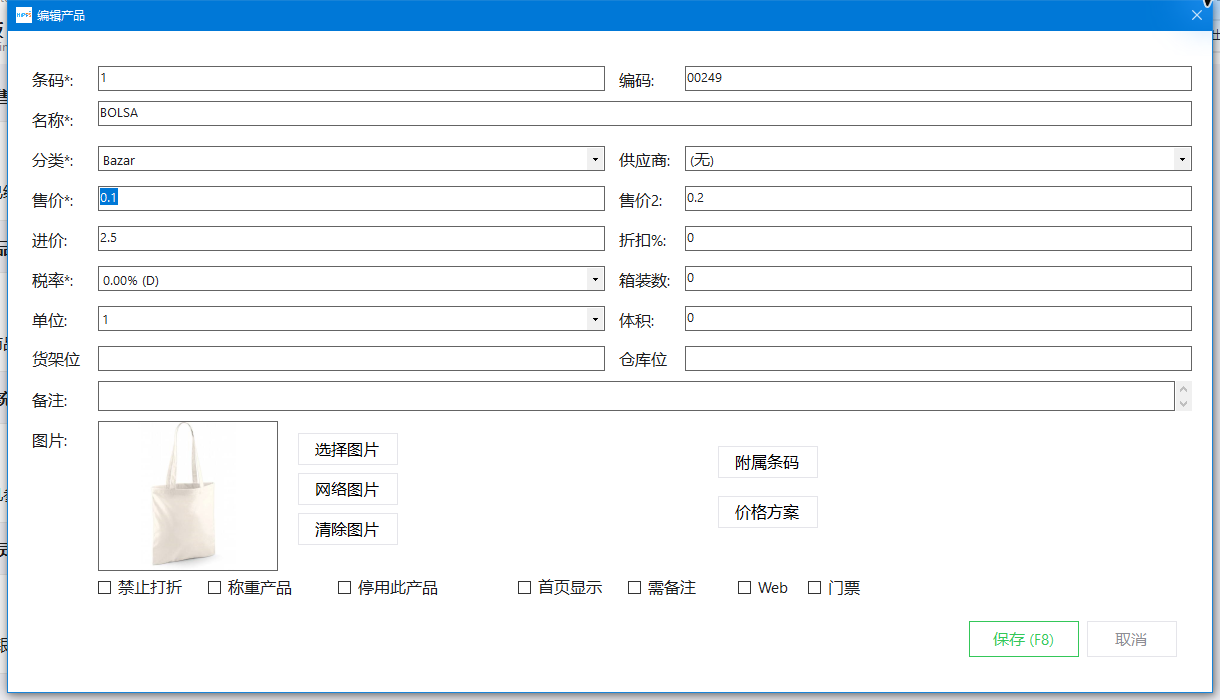Click the empty 货架位 field
The image size is (1220, 700).
tap(351, 359)
